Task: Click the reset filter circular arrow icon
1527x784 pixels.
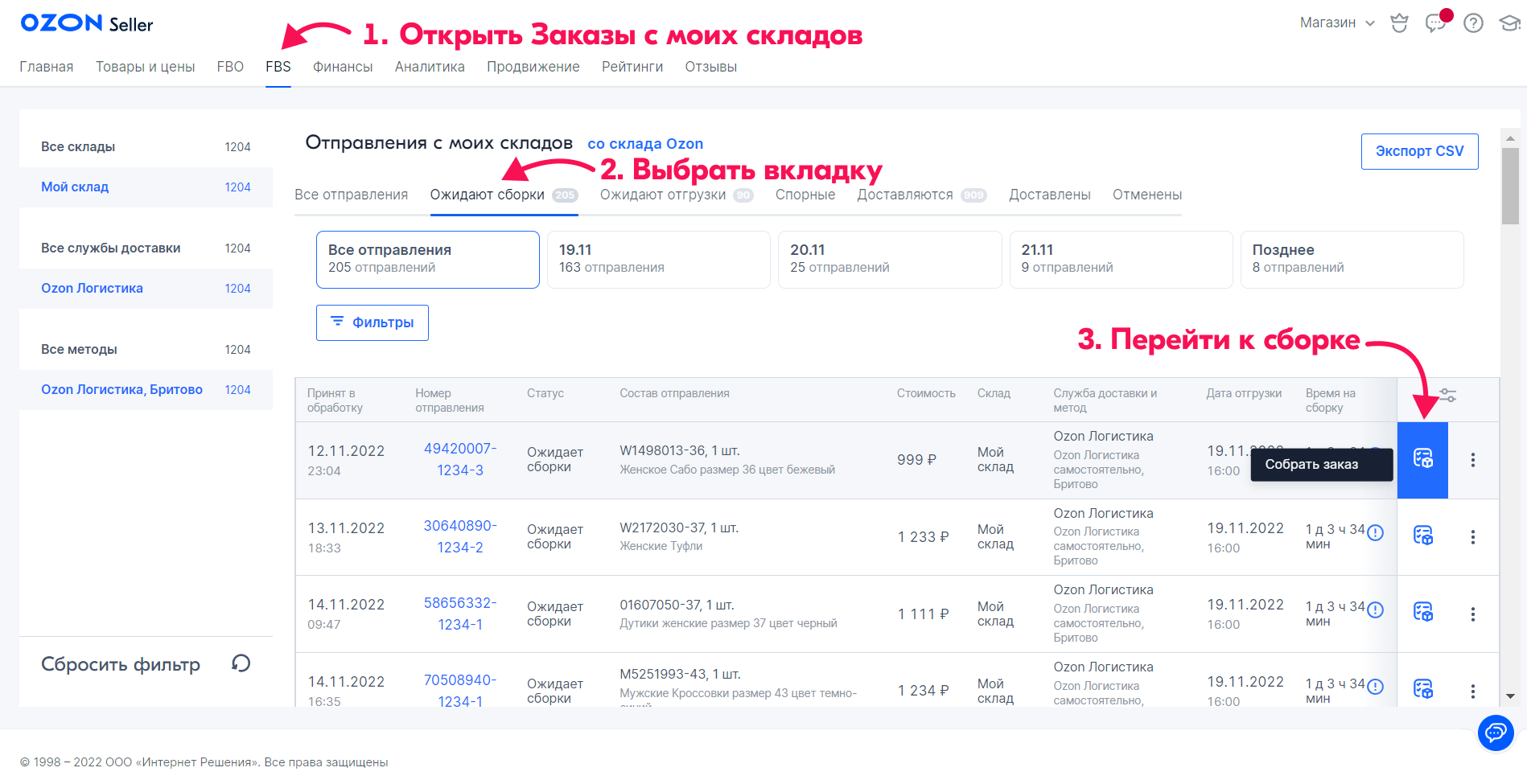Action: click(x=241, y=663)
